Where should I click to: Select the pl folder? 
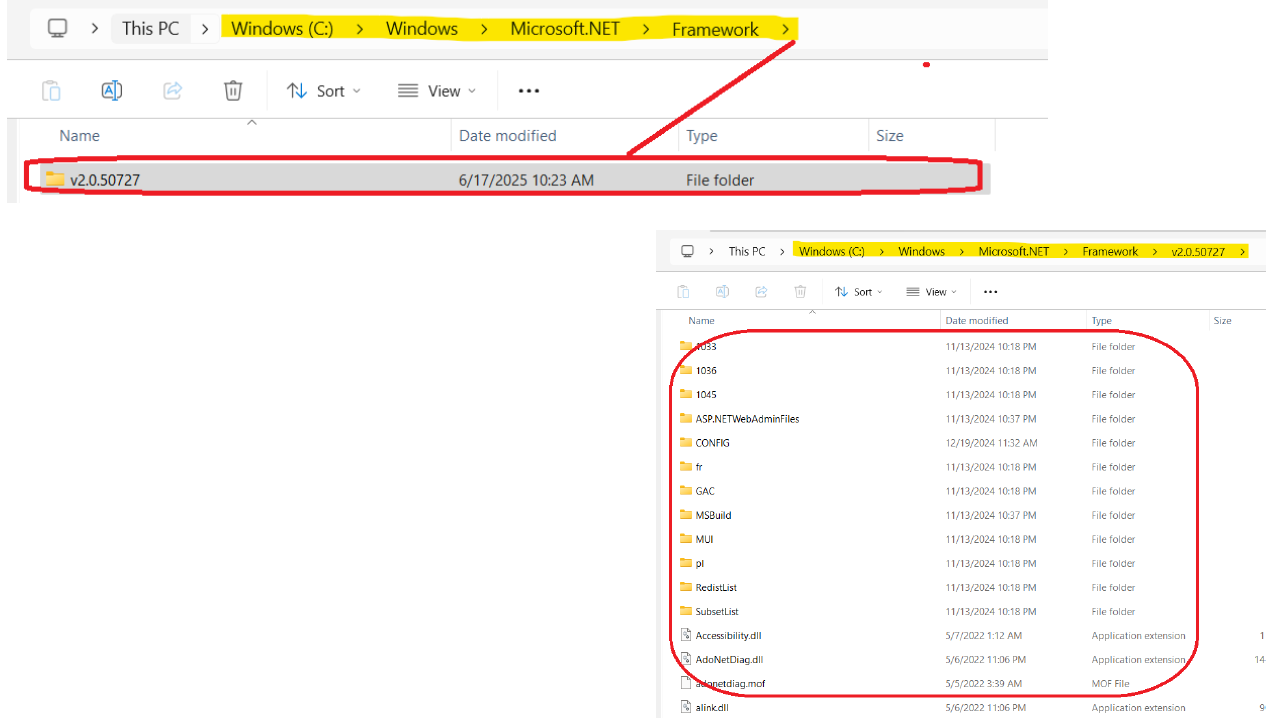click(x=699, y=563)
